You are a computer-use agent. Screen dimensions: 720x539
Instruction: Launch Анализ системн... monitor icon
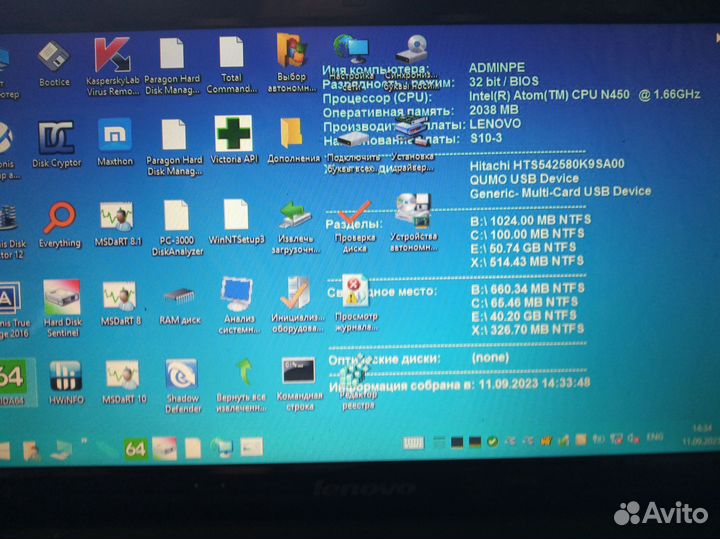(239, 306)
